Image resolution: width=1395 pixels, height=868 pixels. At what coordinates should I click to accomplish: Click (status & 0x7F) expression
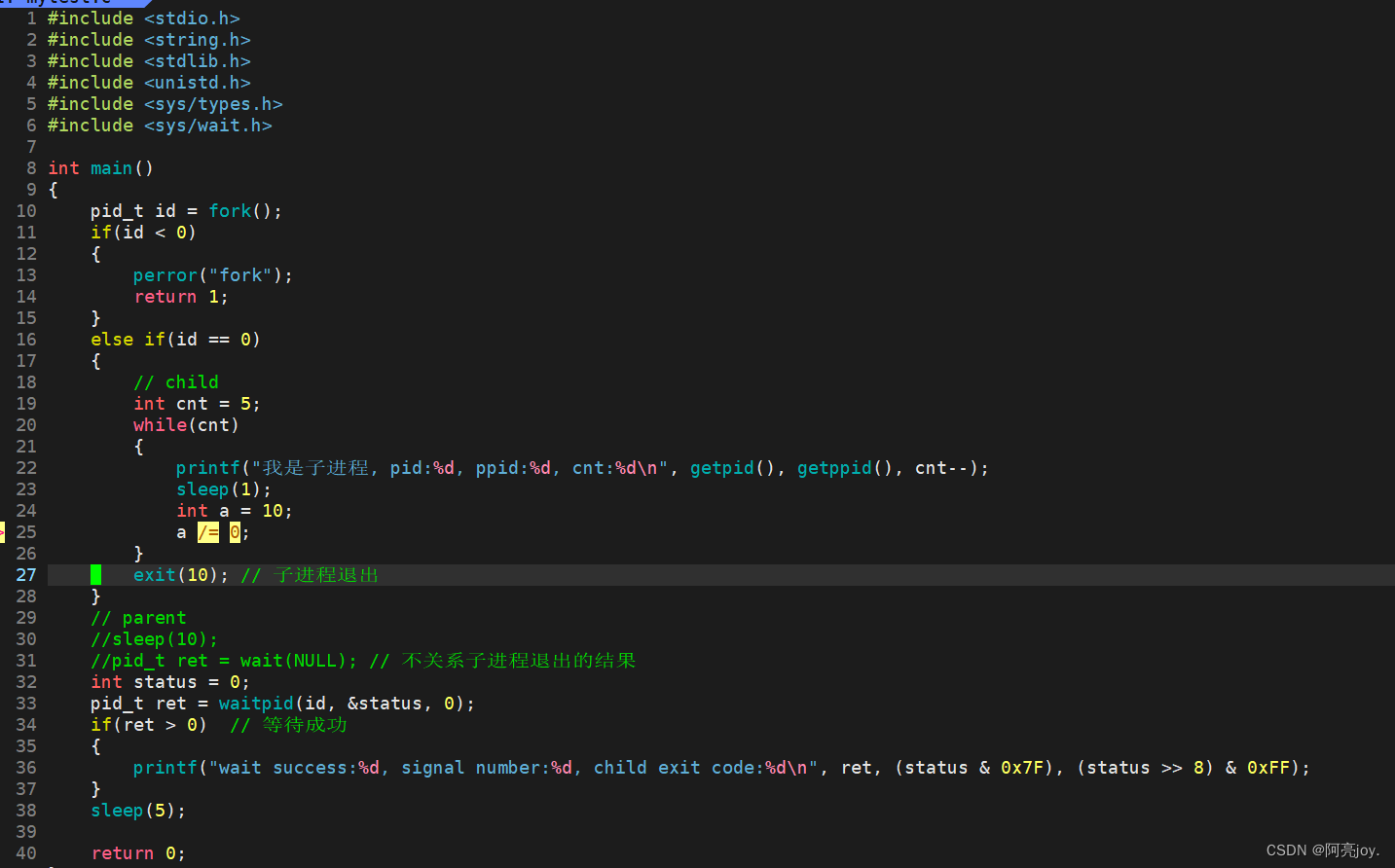[x=979, y=768]
